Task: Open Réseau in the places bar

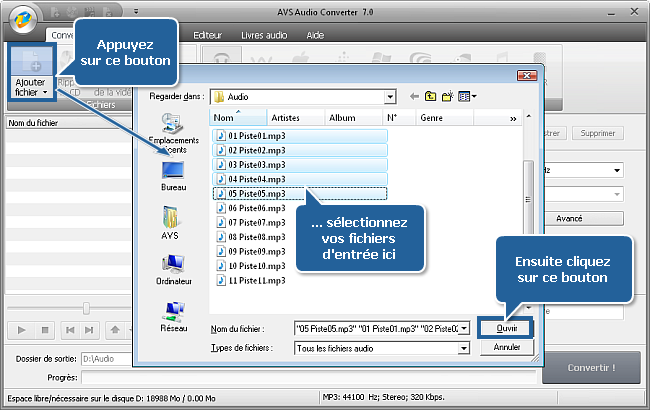Action: [174, 317]
